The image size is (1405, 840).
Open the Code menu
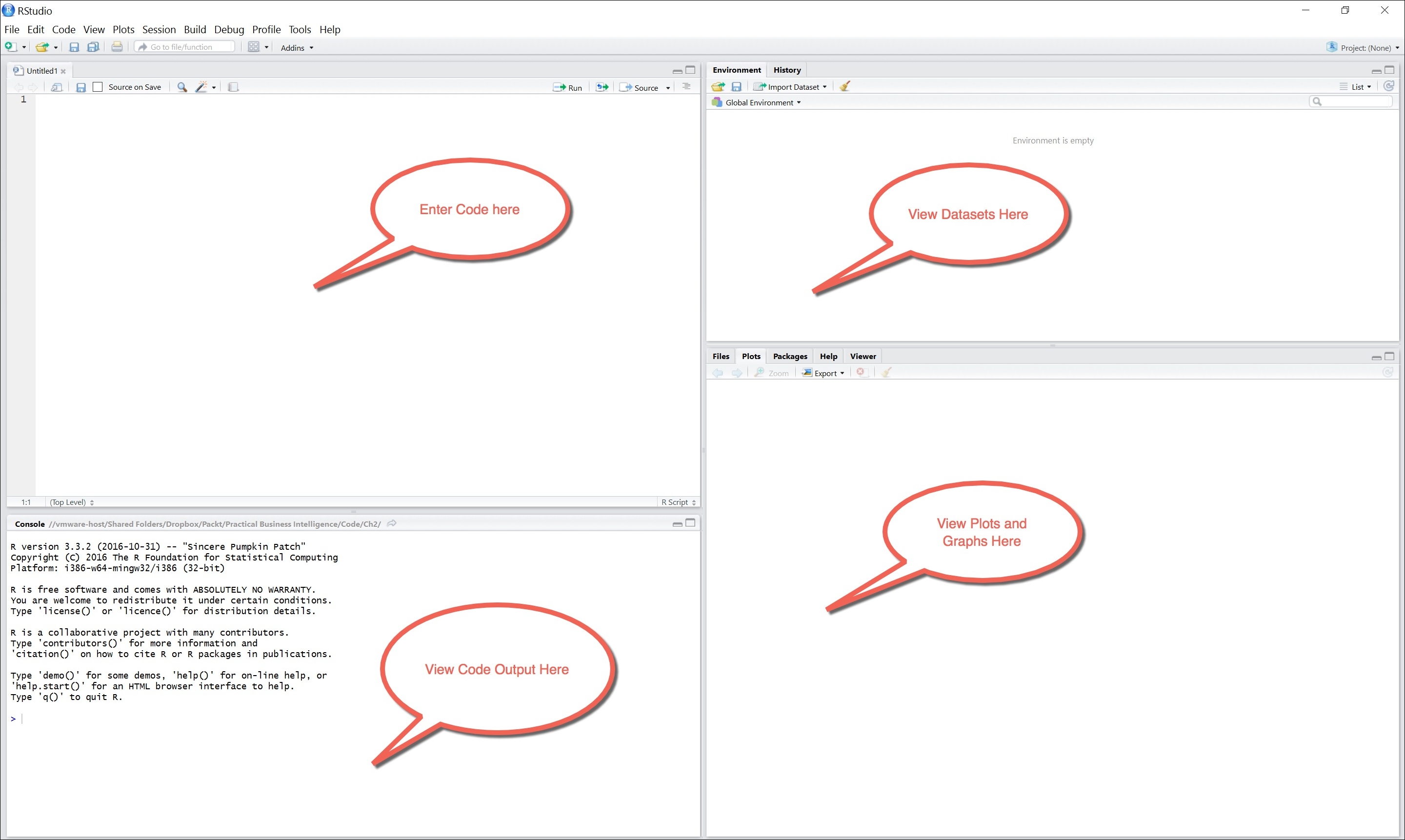click(63, 29)
